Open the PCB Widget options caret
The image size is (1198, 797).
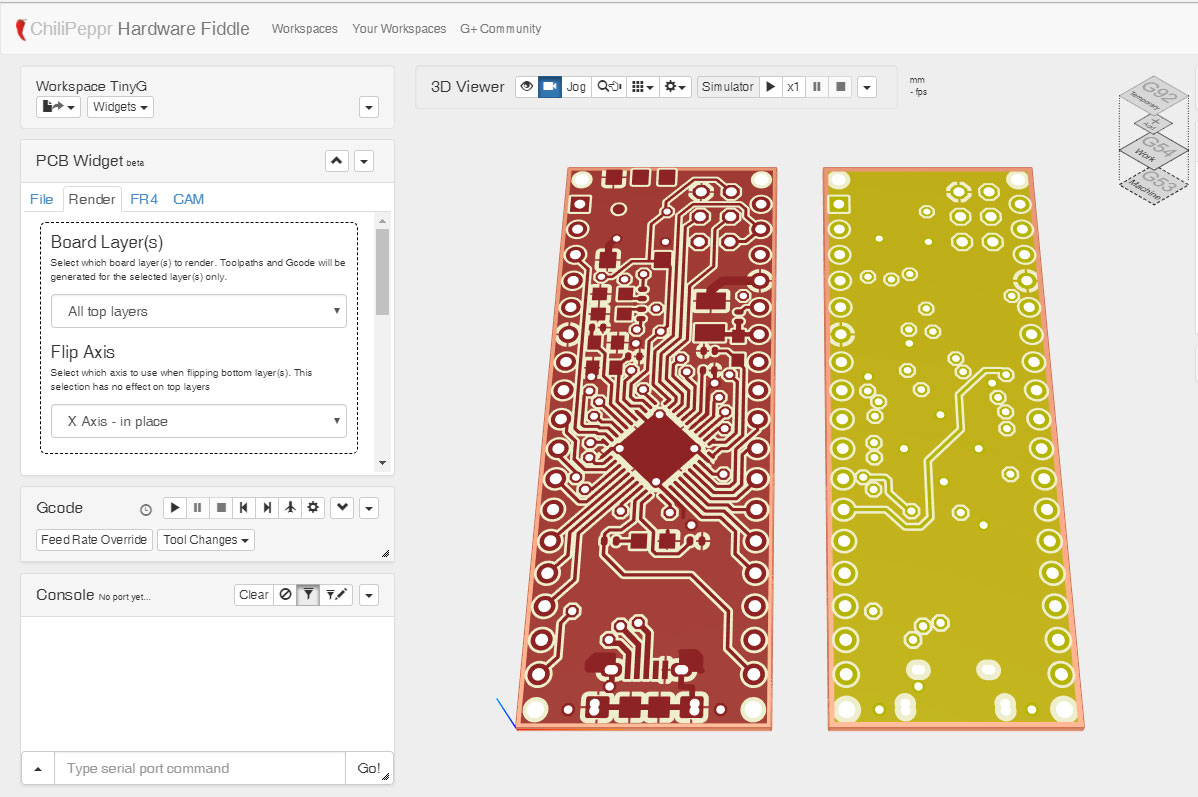364,161
